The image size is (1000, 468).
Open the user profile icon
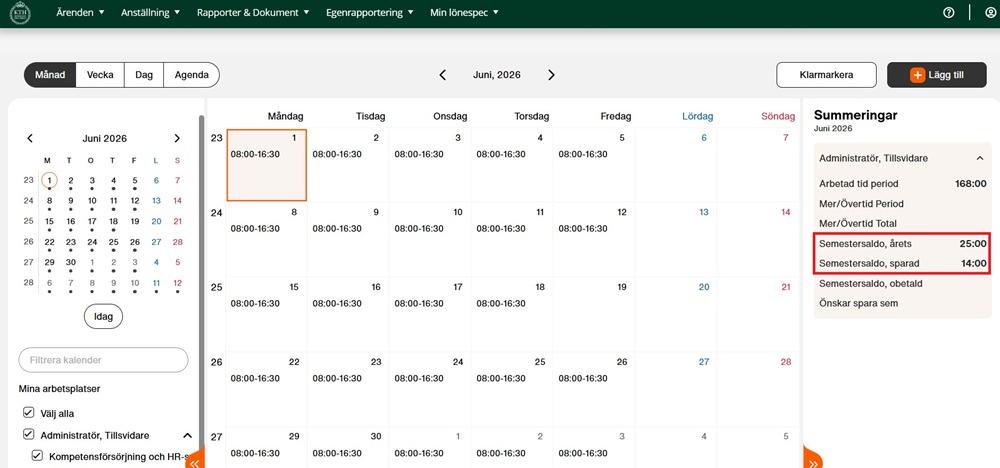[x=990, y=13]
